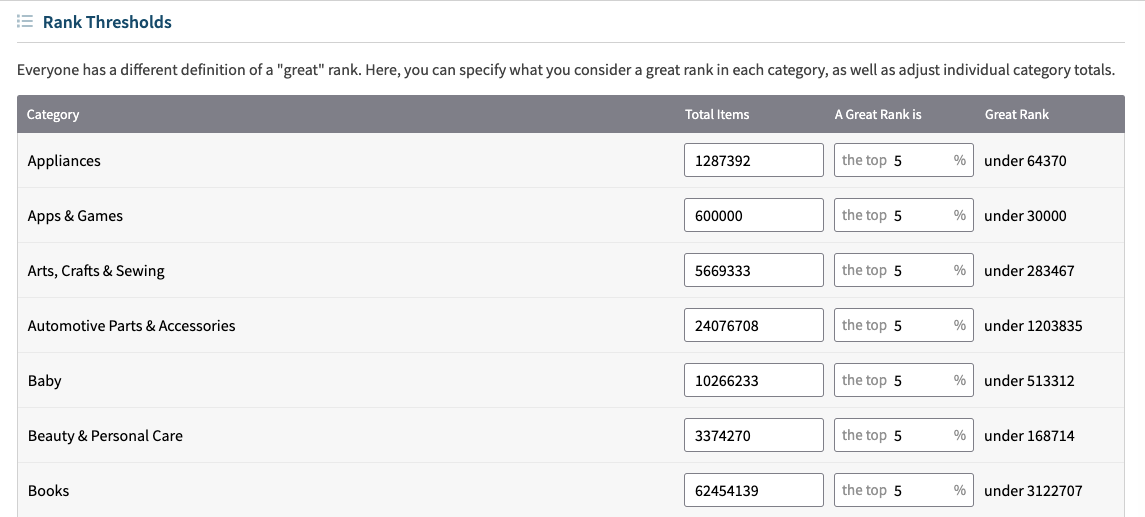The height and width of the screenshot is (517, 1145).
Task: Select the Automotive Parts & Accessories total items field
Action: (x=754, y=325)
